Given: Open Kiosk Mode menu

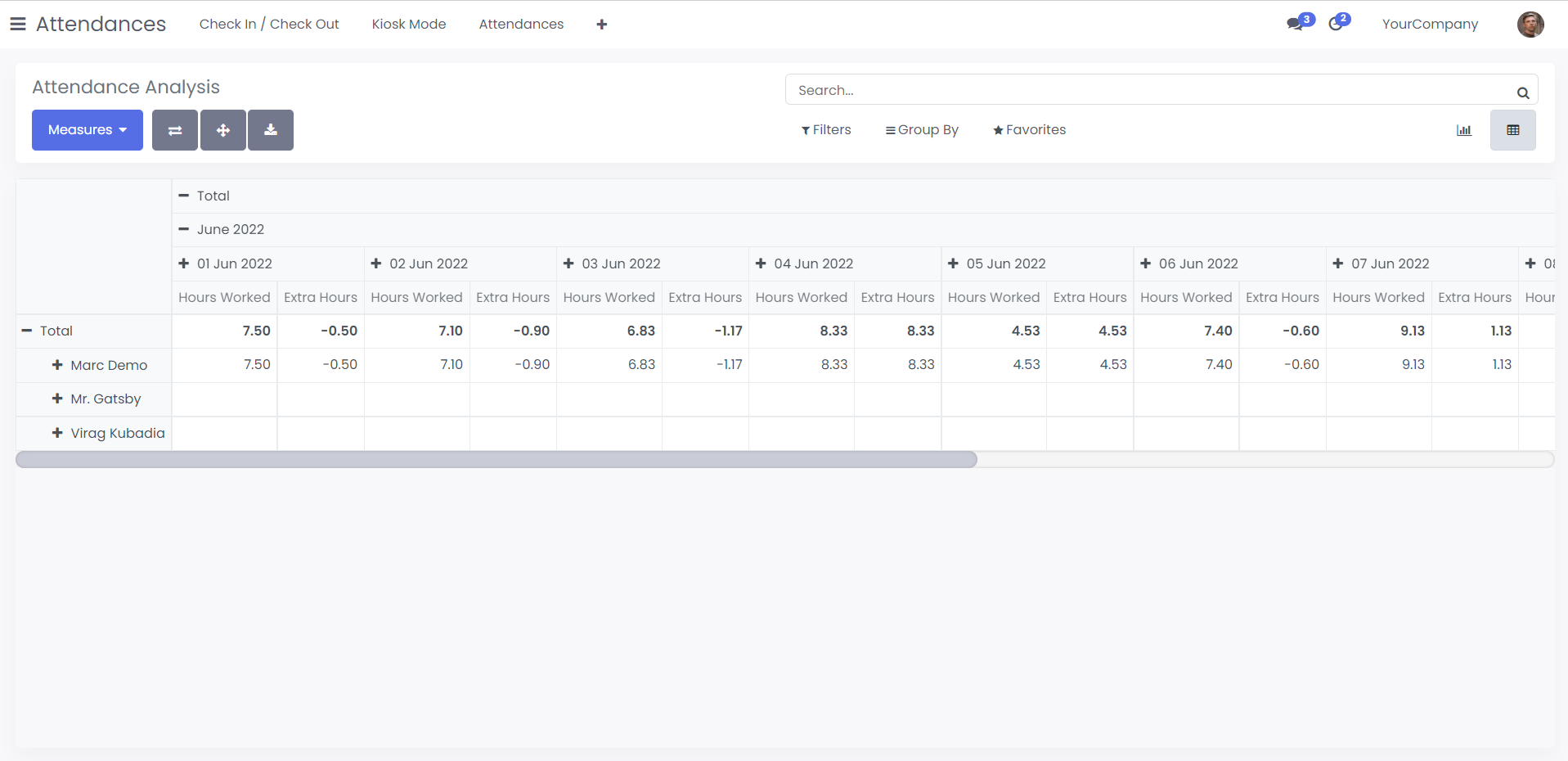Looking at the screenshot, I should 409,24.
